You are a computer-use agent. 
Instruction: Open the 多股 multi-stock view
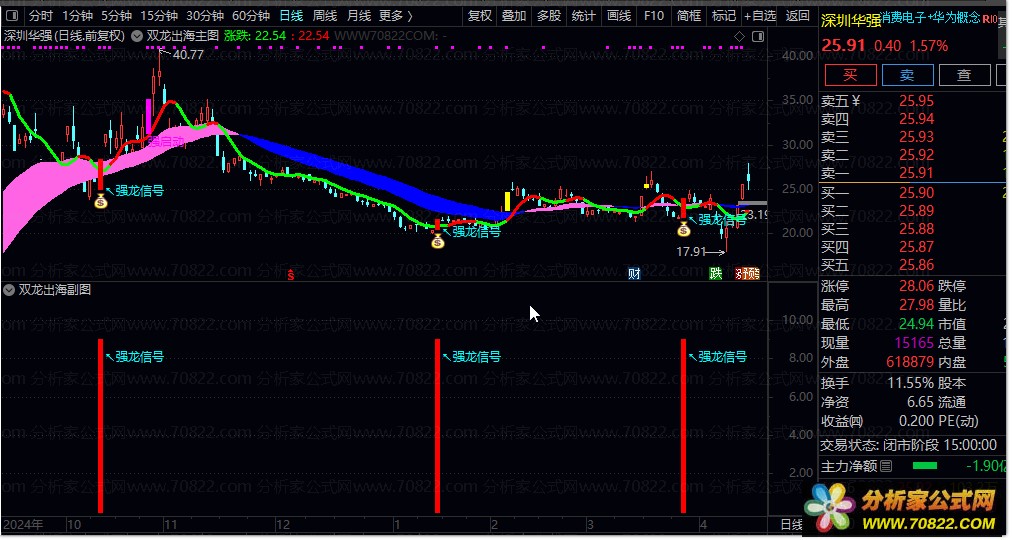click(x=549, y=15)
